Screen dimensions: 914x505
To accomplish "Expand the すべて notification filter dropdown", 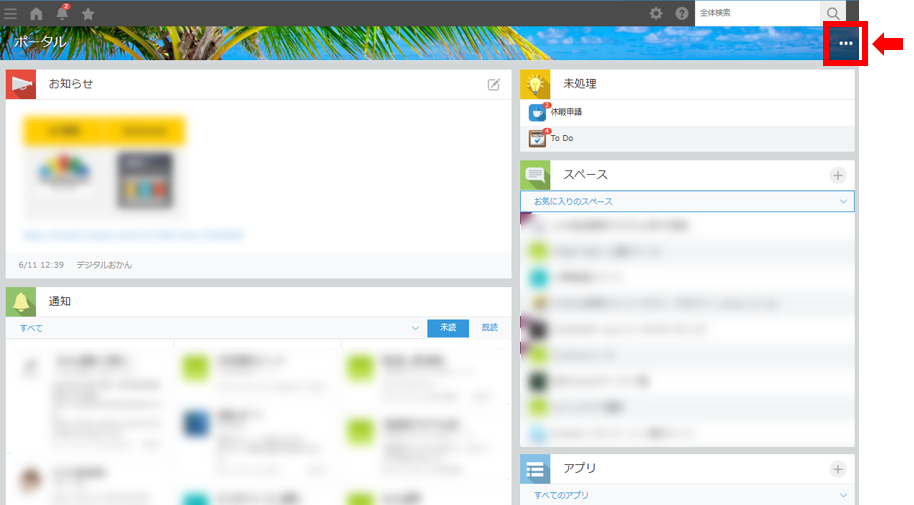I will pyautogui.click(x=414, y=328).
